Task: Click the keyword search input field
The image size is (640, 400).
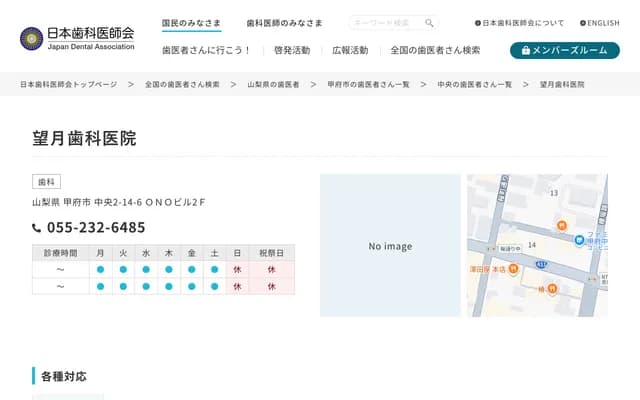Action: pos(386,23)
